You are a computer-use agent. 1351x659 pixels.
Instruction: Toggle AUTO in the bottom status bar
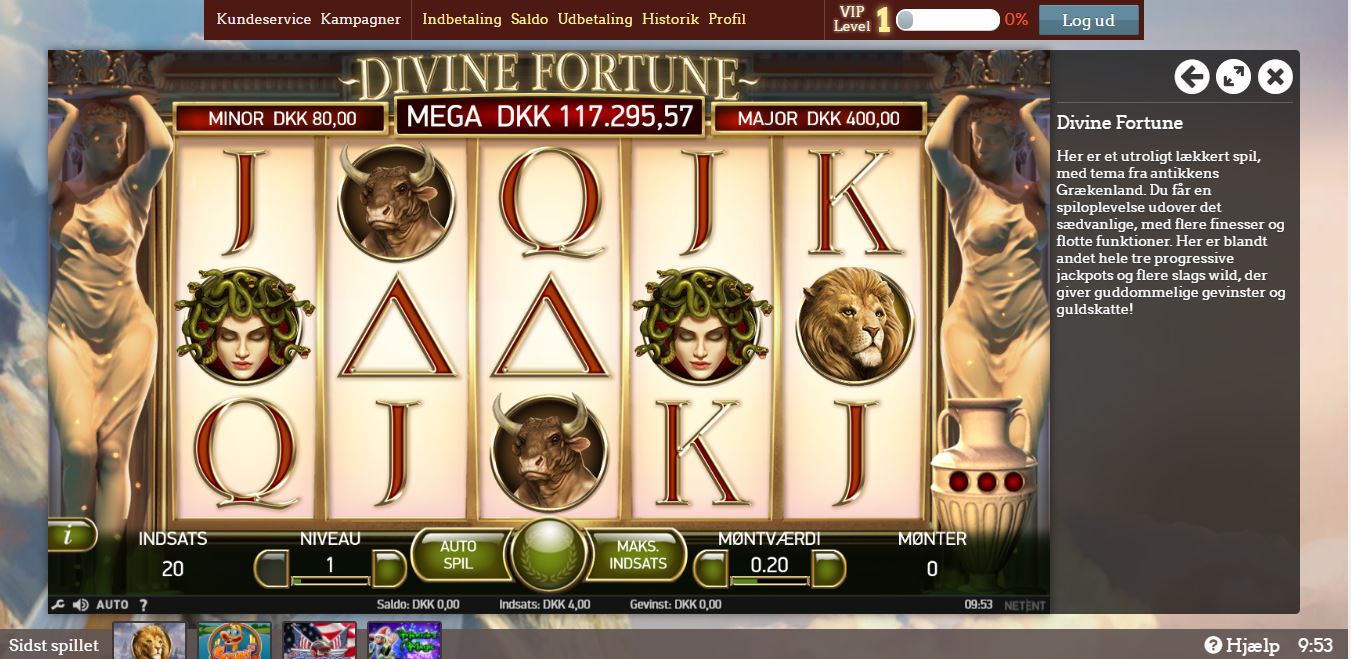pyautogui.click(x=112, y=605)
